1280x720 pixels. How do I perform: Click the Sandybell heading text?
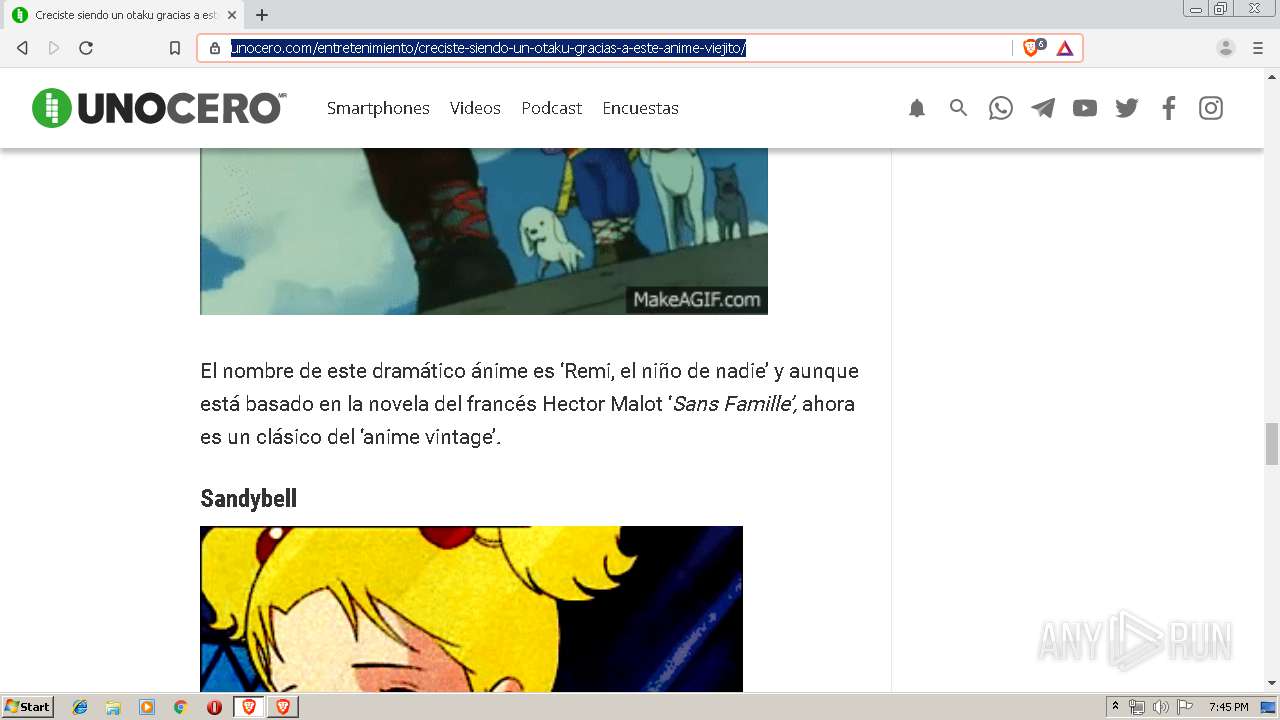(248, 498)
